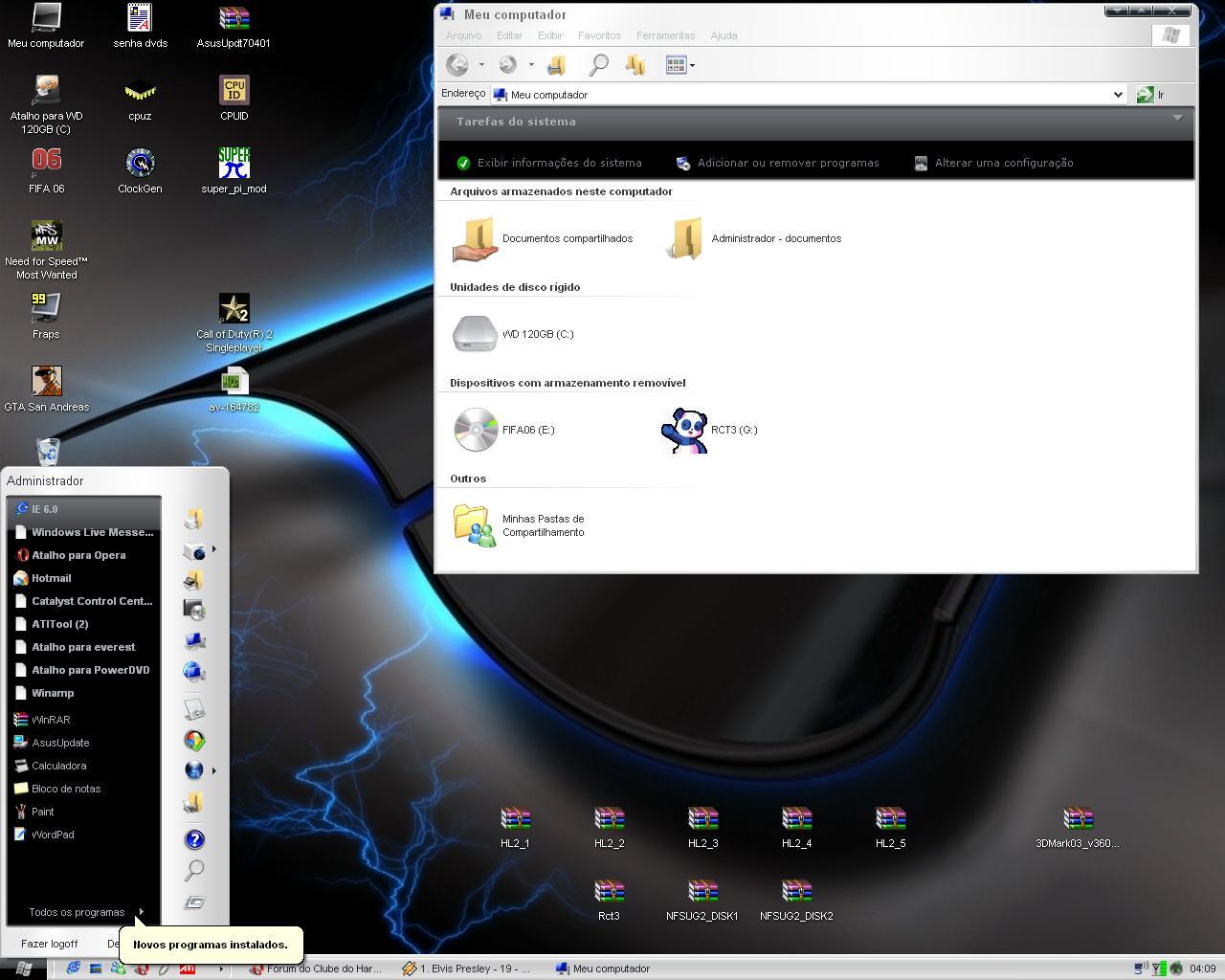Launch WinRAR from start menu
Screen dimensions: 1225x980
click(84, 720)
